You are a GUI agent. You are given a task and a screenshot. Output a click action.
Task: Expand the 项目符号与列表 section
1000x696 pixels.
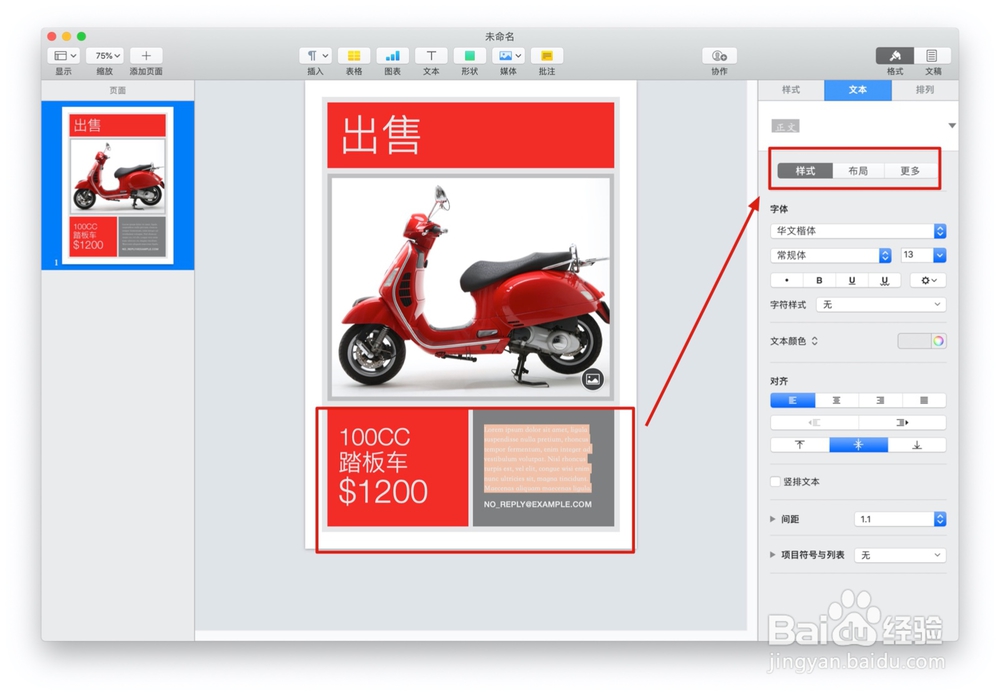(x=773, y=555)
